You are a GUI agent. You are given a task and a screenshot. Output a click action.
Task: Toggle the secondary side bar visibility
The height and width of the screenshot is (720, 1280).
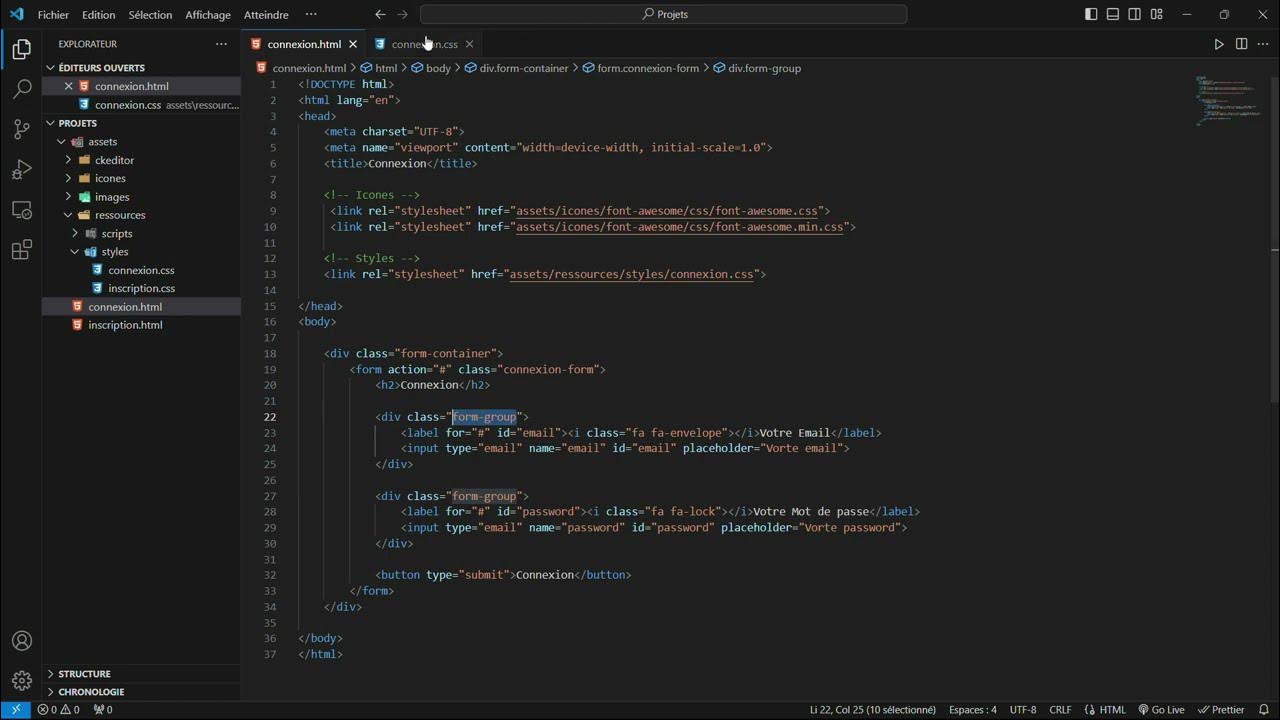[x=1135, y=14]
